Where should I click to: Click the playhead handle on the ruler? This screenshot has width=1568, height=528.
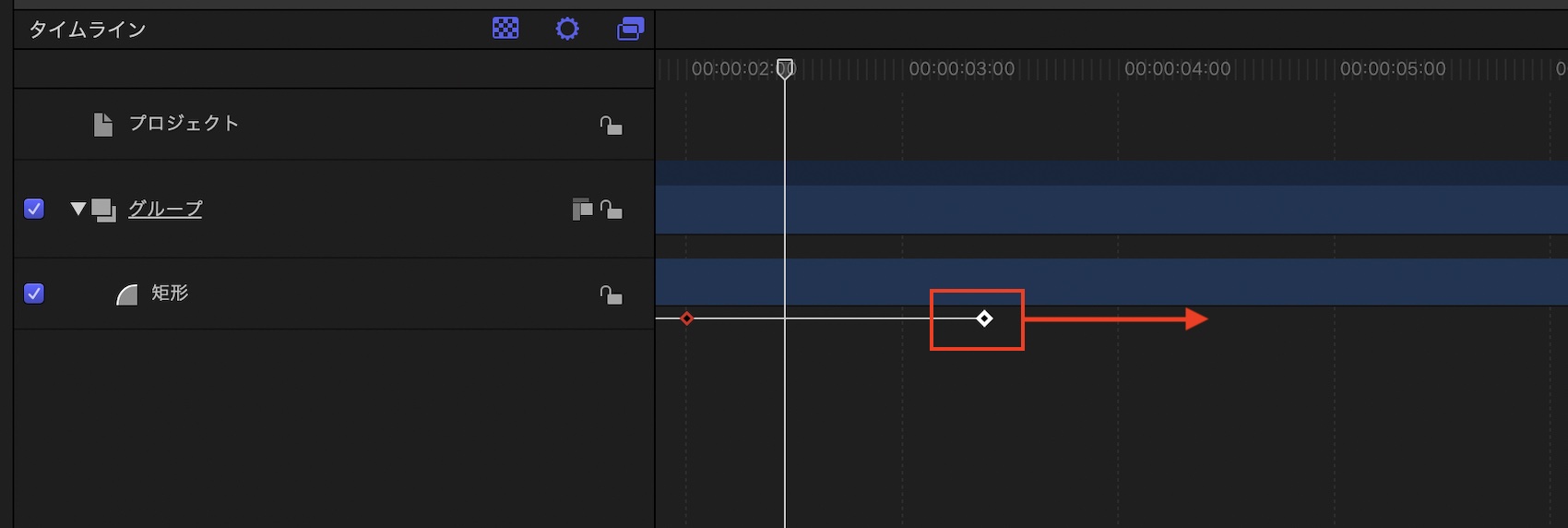(x=785, y=68)
